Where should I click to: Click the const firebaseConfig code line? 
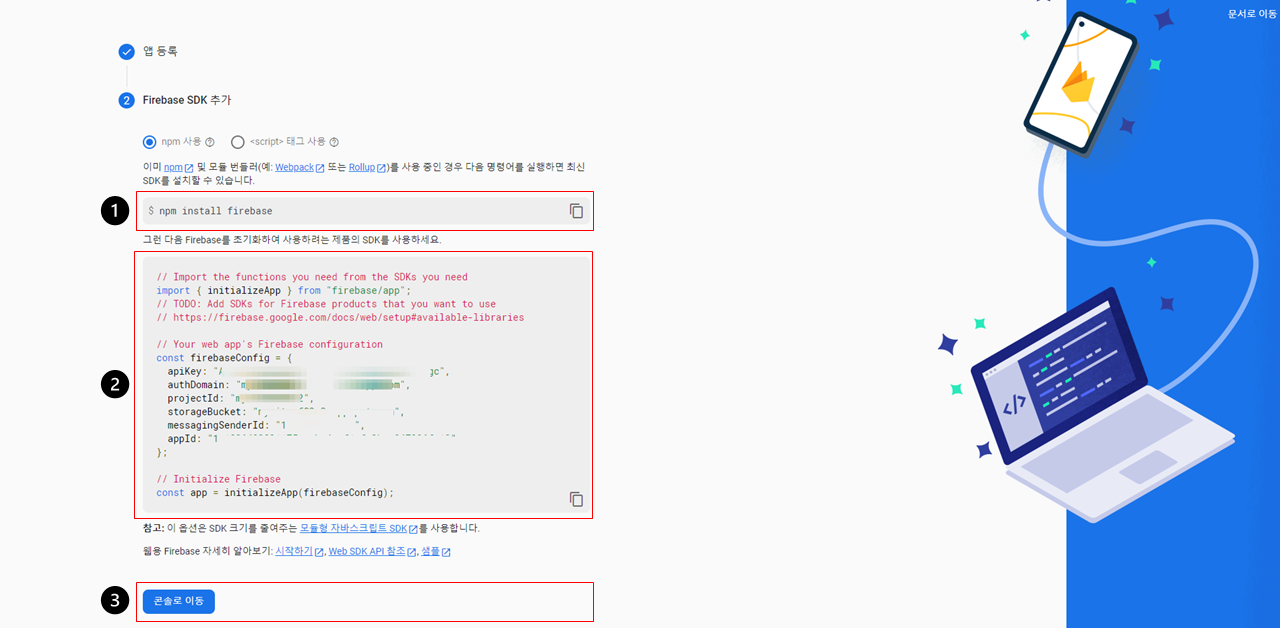point(224,357)
